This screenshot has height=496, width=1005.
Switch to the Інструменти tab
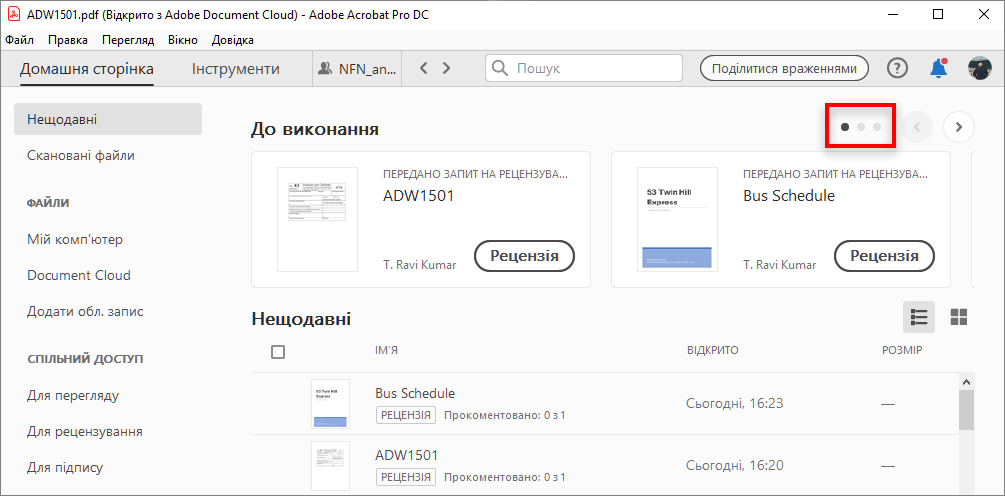(x=236, y=69)
